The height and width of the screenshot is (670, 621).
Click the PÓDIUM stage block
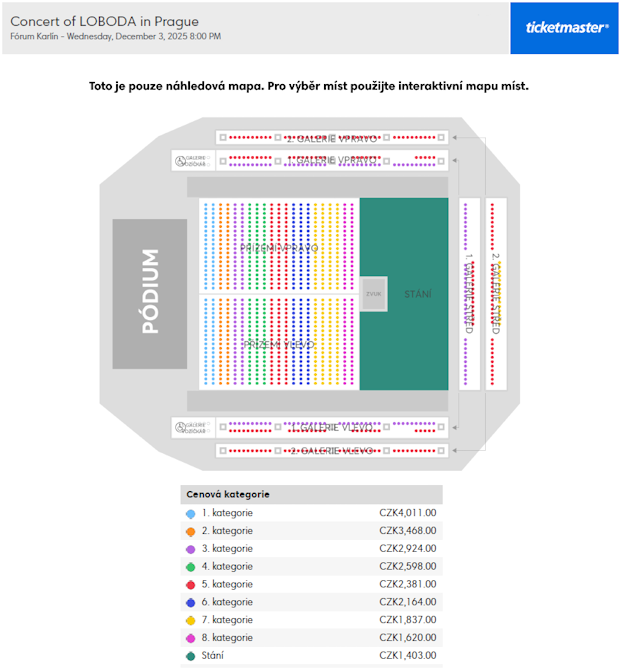pos(149,294)
